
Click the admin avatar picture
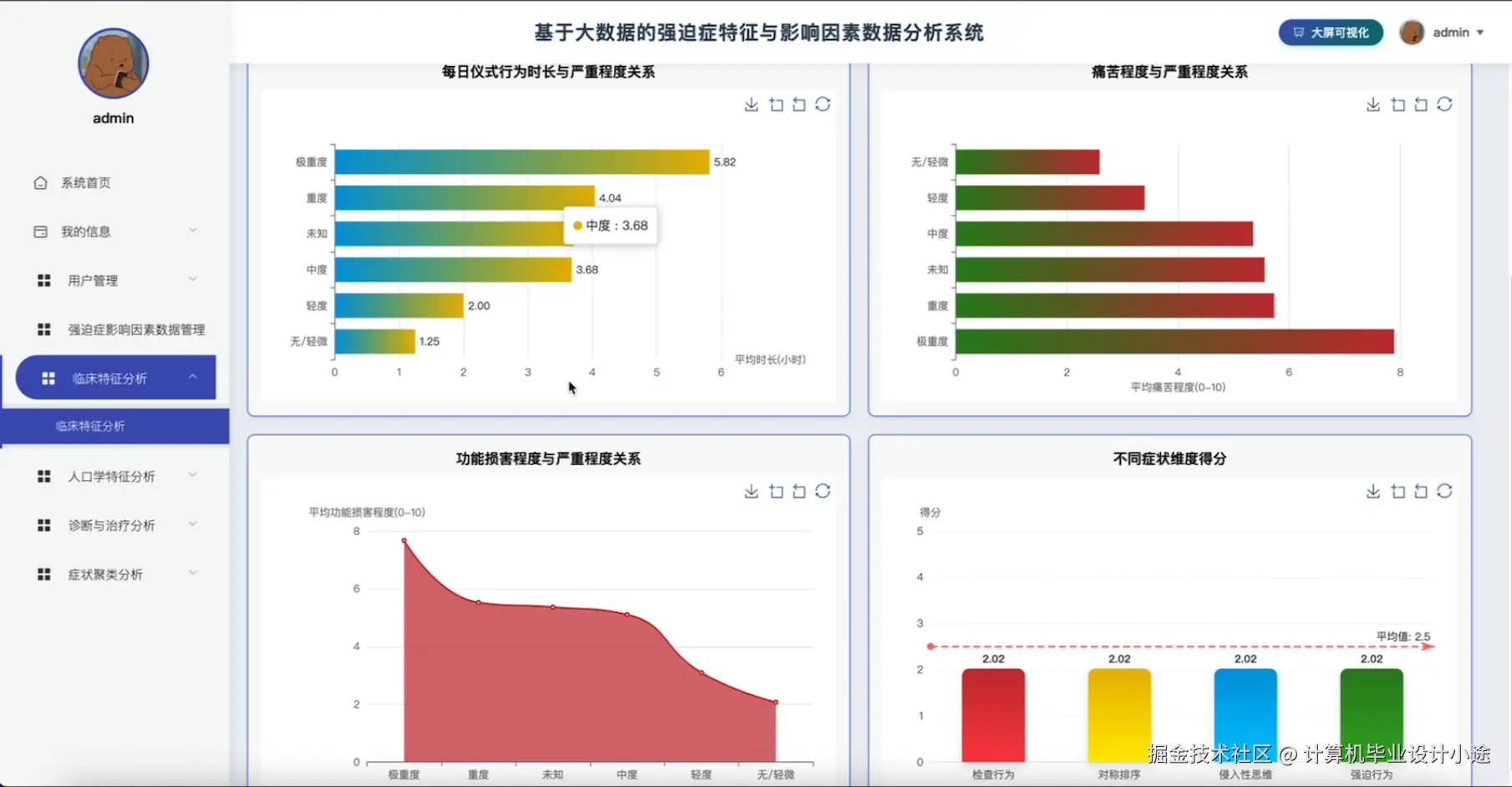coord(1412,32)
